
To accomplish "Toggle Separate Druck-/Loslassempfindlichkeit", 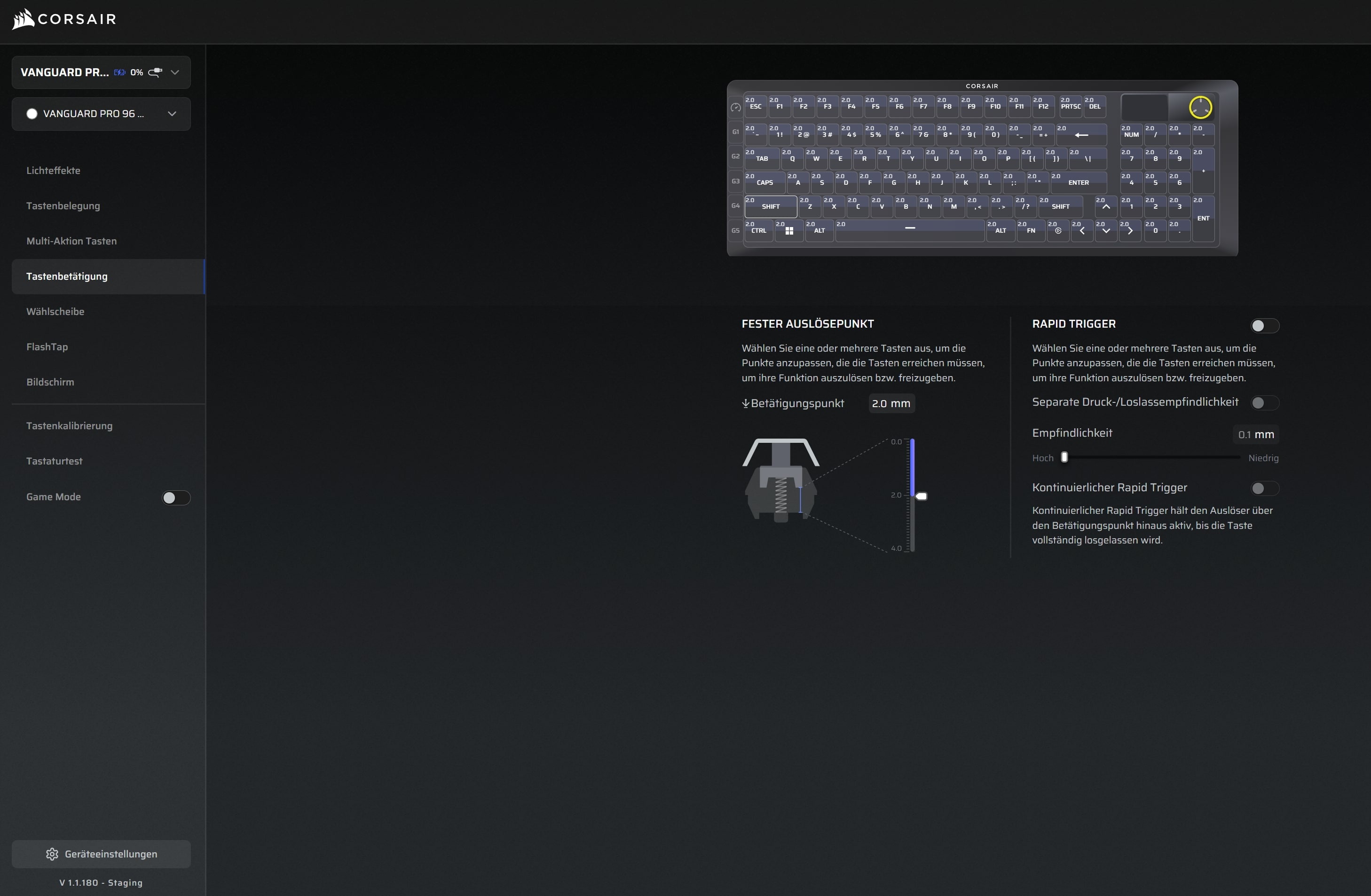I will click(x=1264, y=403).
